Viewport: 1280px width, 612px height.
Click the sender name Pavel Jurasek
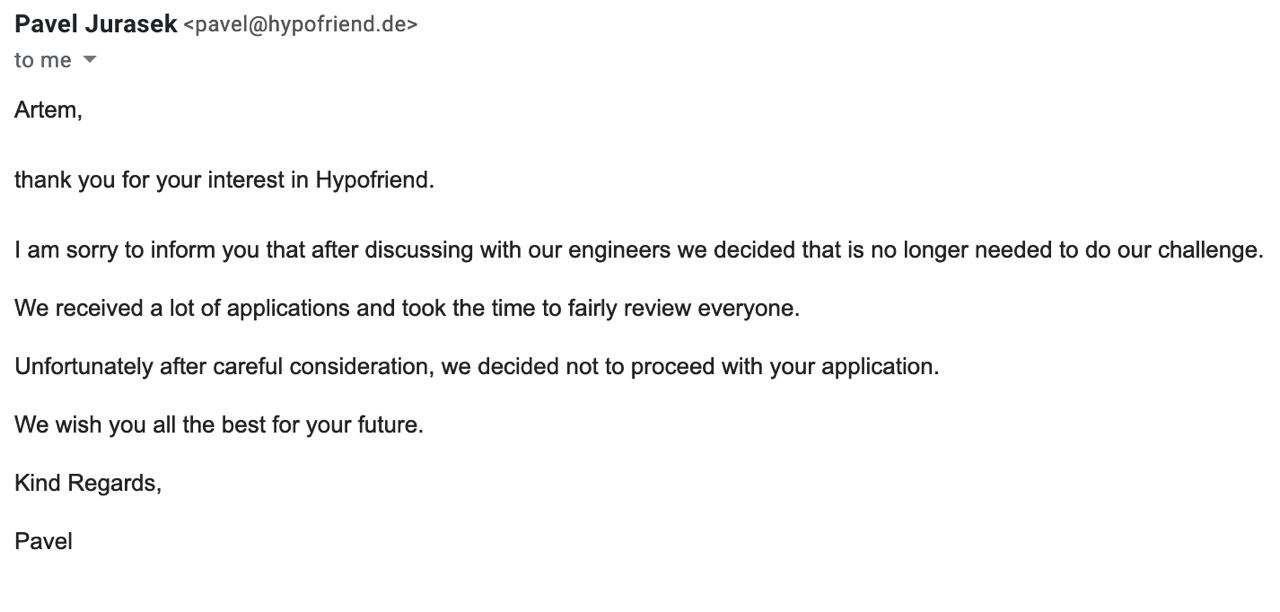(x=96, y=25)
